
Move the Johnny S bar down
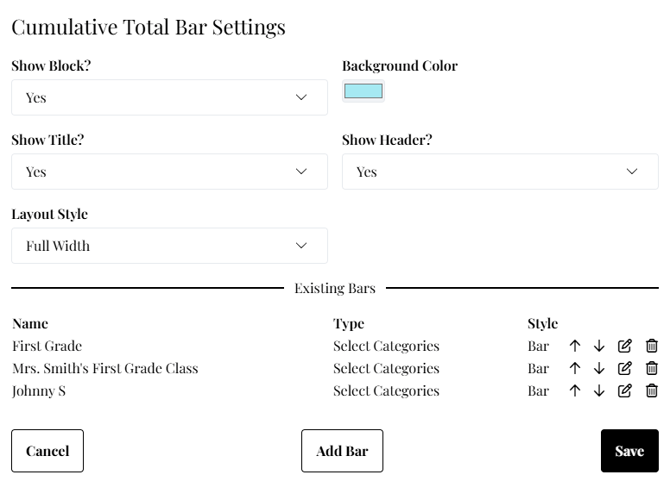tap(599, 390)
